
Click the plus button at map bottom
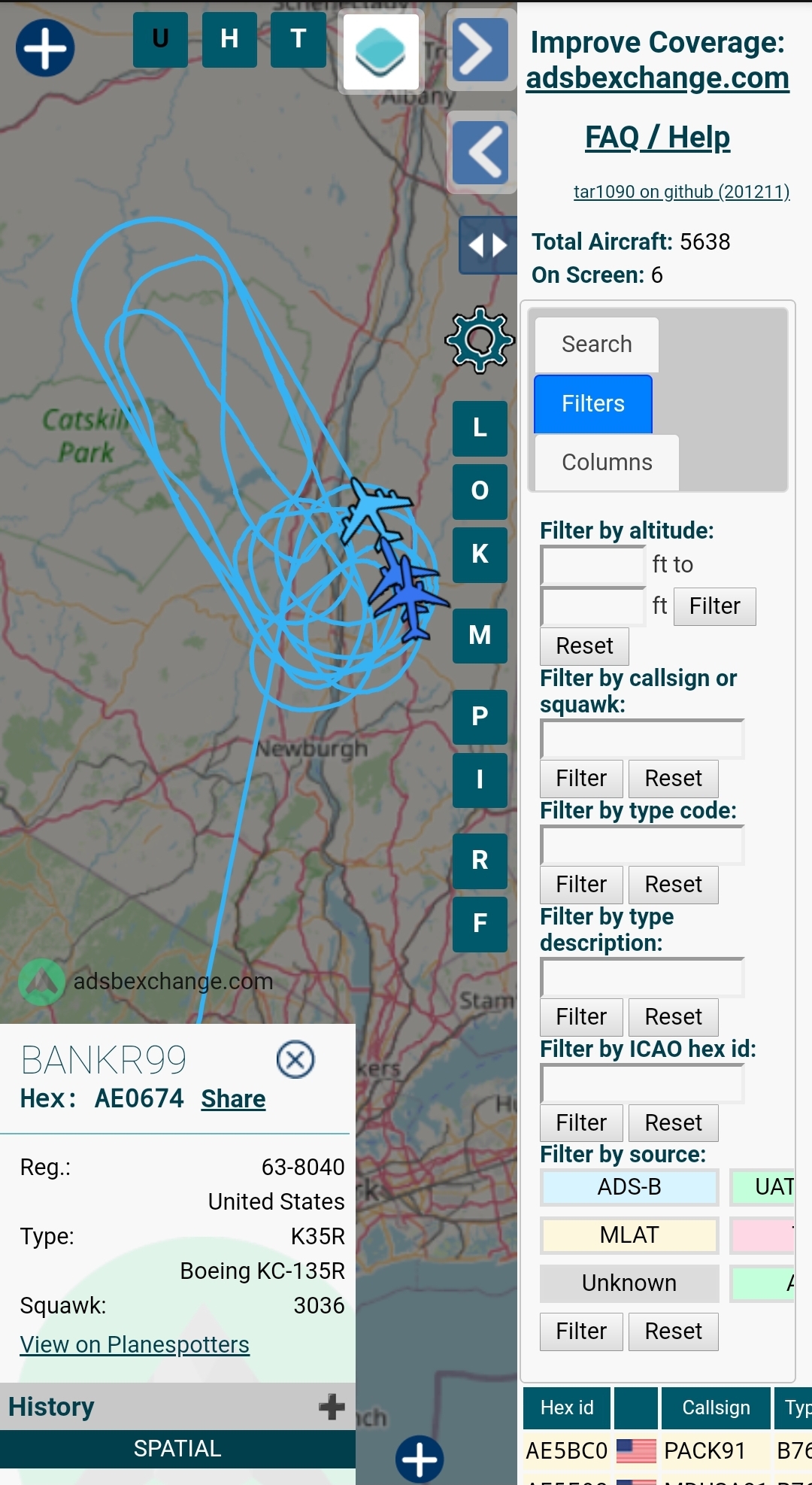[420, 1460]
